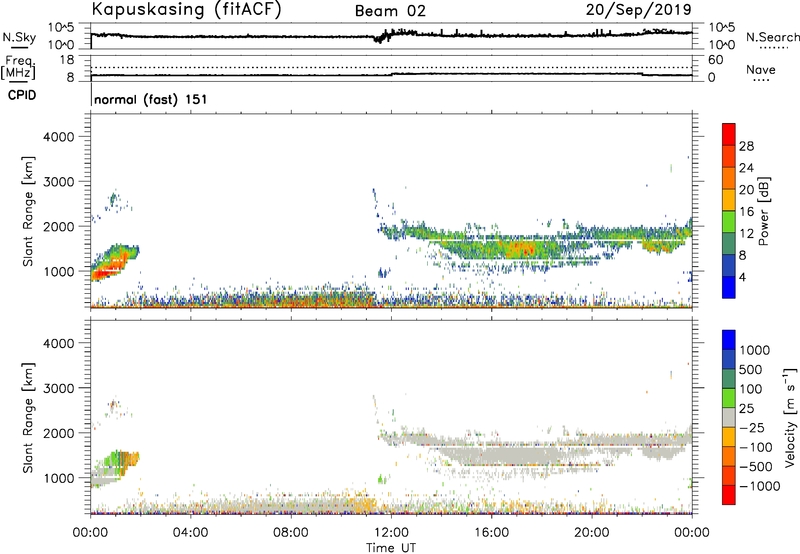The height and width of the screenshot is (554, 800).
Task: Click the "Kapuskasing (fitACF)" plot title
Action: (x=186, y=10)
